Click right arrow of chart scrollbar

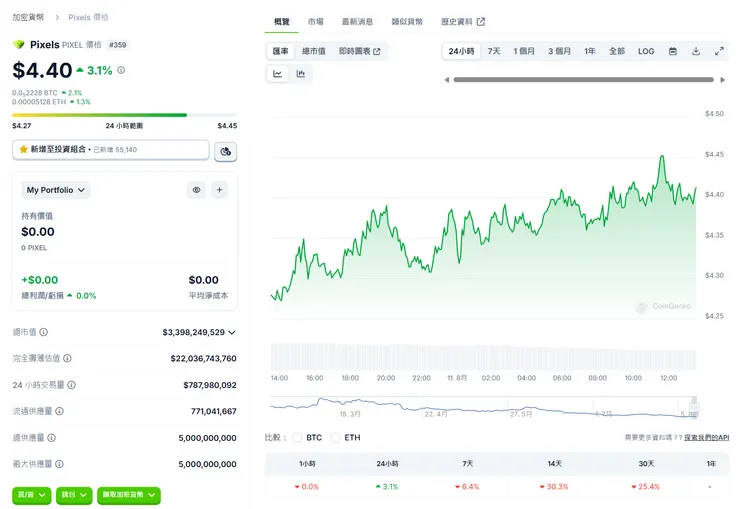723,80
